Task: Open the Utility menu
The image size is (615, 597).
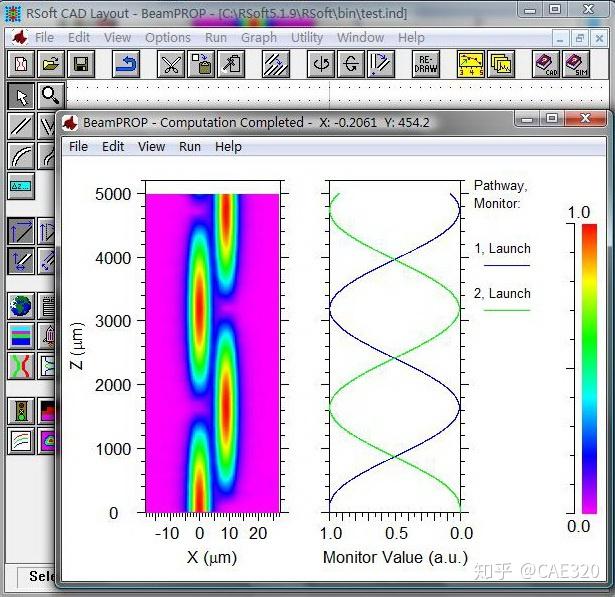Action: (307, 38)
